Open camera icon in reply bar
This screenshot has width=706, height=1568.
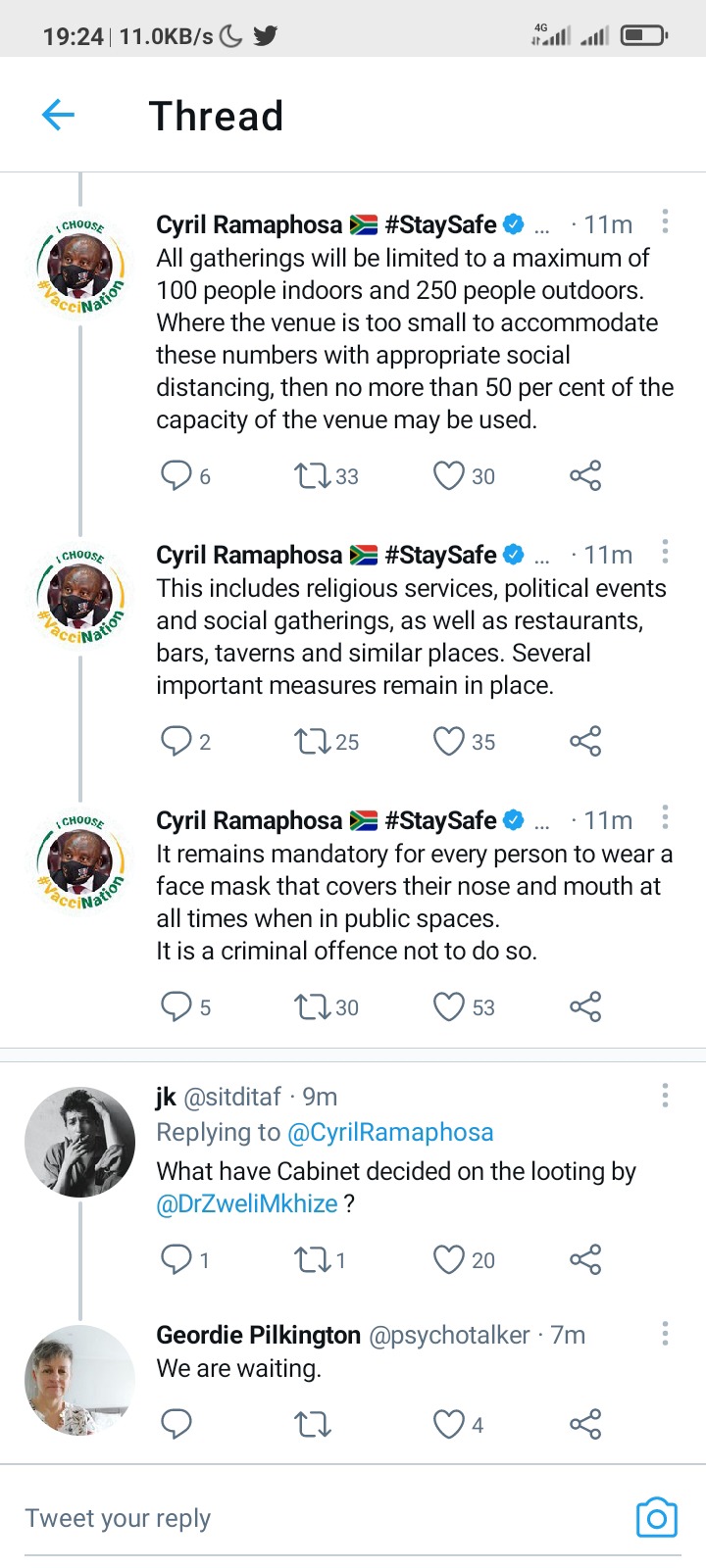click(656, 1518)
